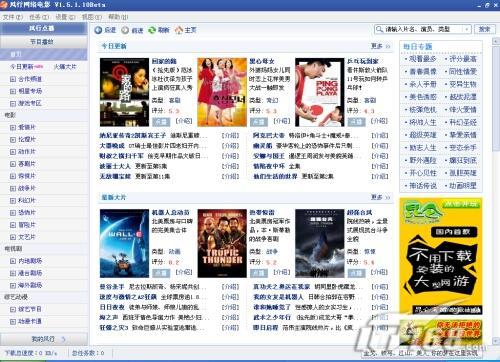This screenshot has width=500, height=362.
Task: Click the 搜索 search button
Action: point(485,29)
